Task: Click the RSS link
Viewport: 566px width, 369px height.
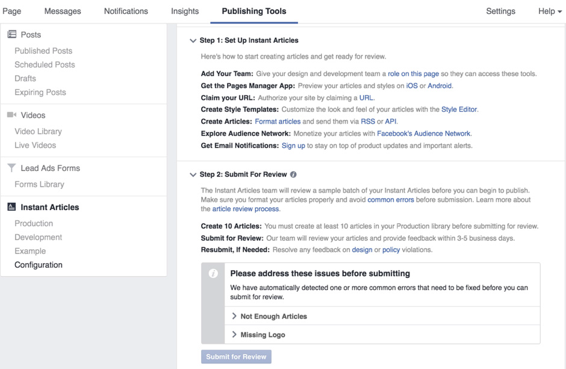Action: click(x=368, y=121)
